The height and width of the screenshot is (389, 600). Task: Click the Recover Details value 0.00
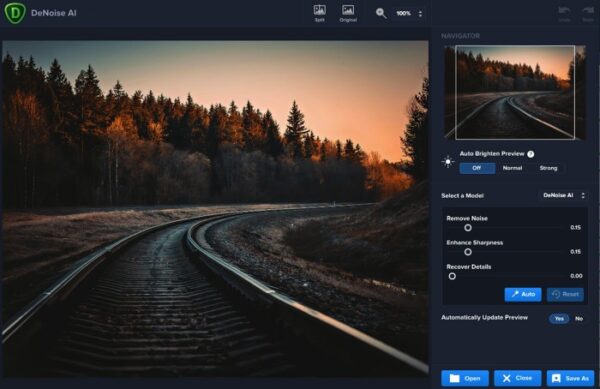[x=576, y=276]
